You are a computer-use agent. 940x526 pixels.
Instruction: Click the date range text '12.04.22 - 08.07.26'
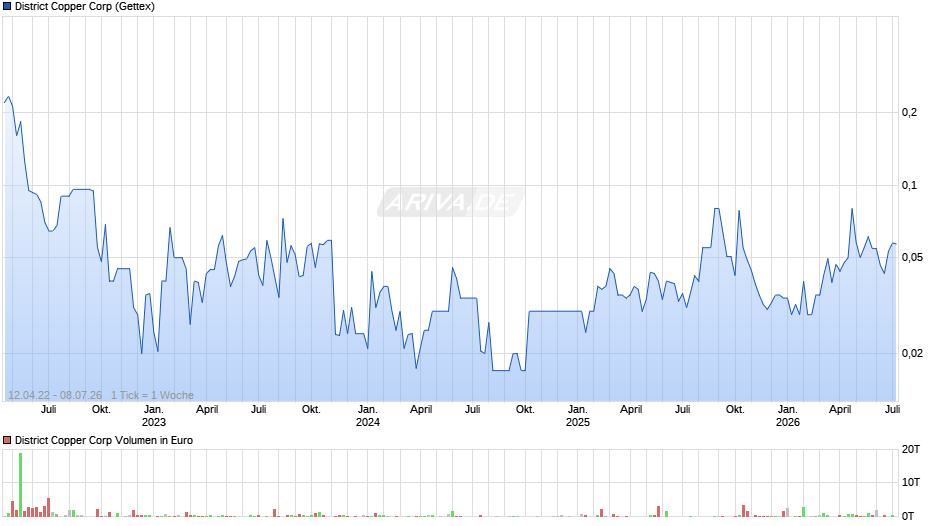point(55,395)
